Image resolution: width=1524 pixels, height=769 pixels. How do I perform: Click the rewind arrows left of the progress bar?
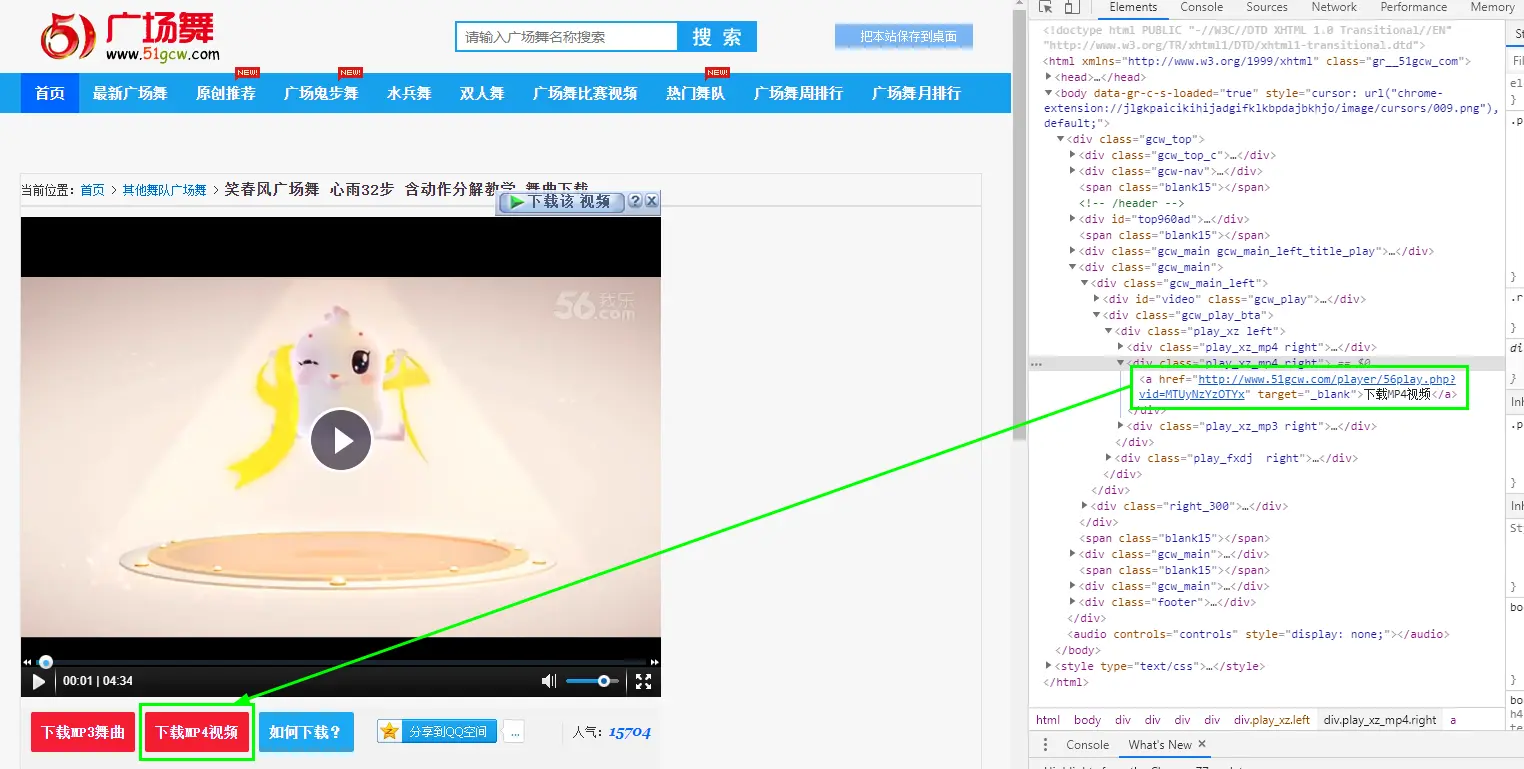(27, 662)
